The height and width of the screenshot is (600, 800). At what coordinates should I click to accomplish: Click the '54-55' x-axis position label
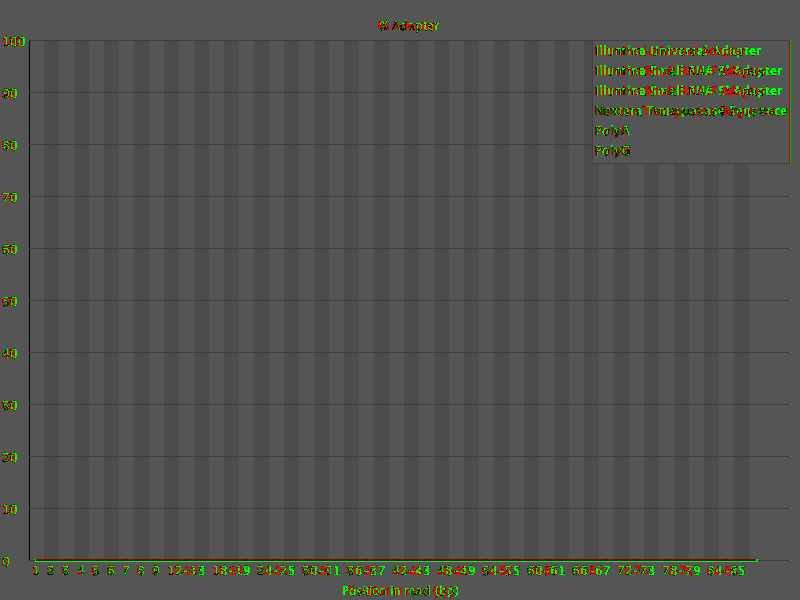click(501, 570)
